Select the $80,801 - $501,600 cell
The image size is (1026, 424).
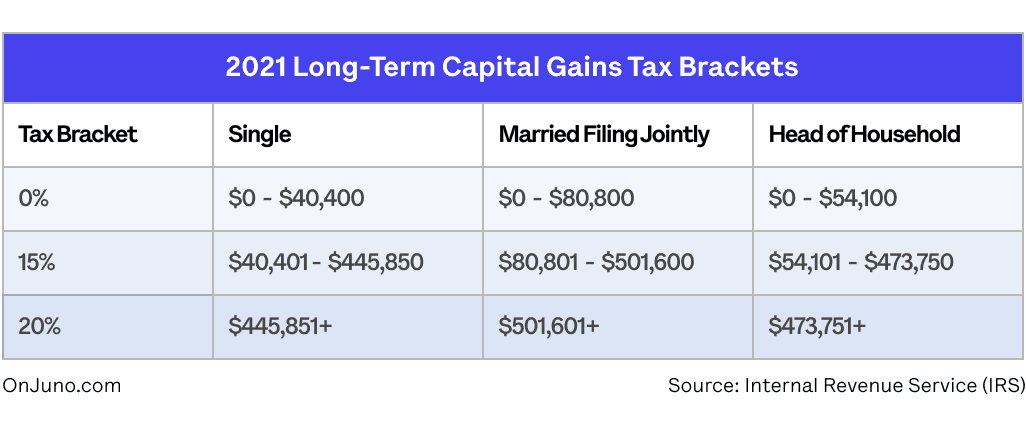596,262
